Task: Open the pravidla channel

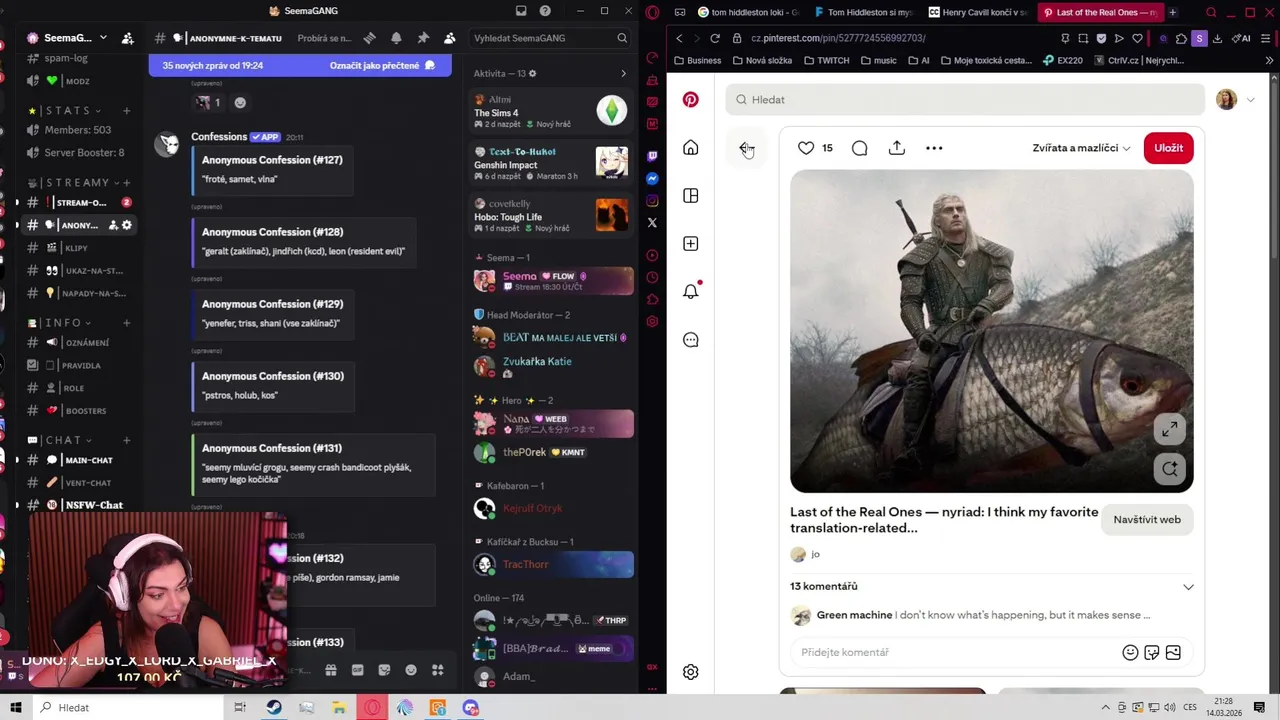Action: pos(80,365)
